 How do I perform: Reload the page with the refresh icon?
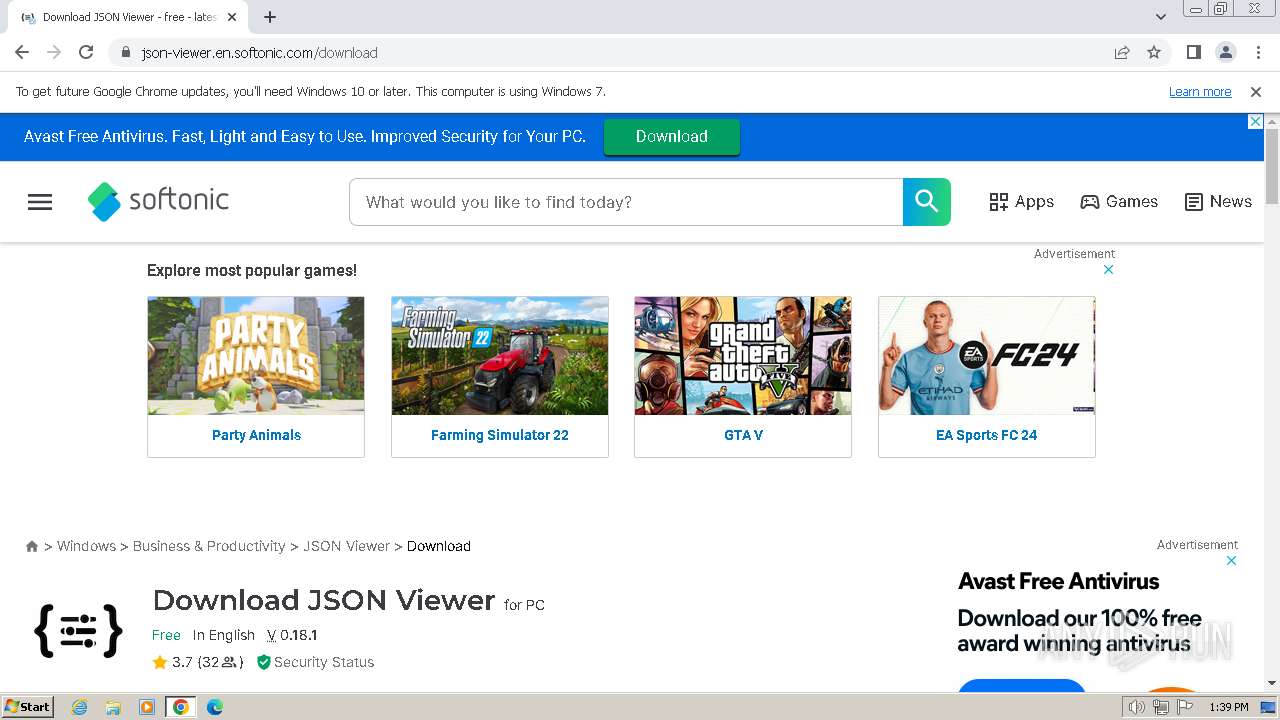point(86,52)
